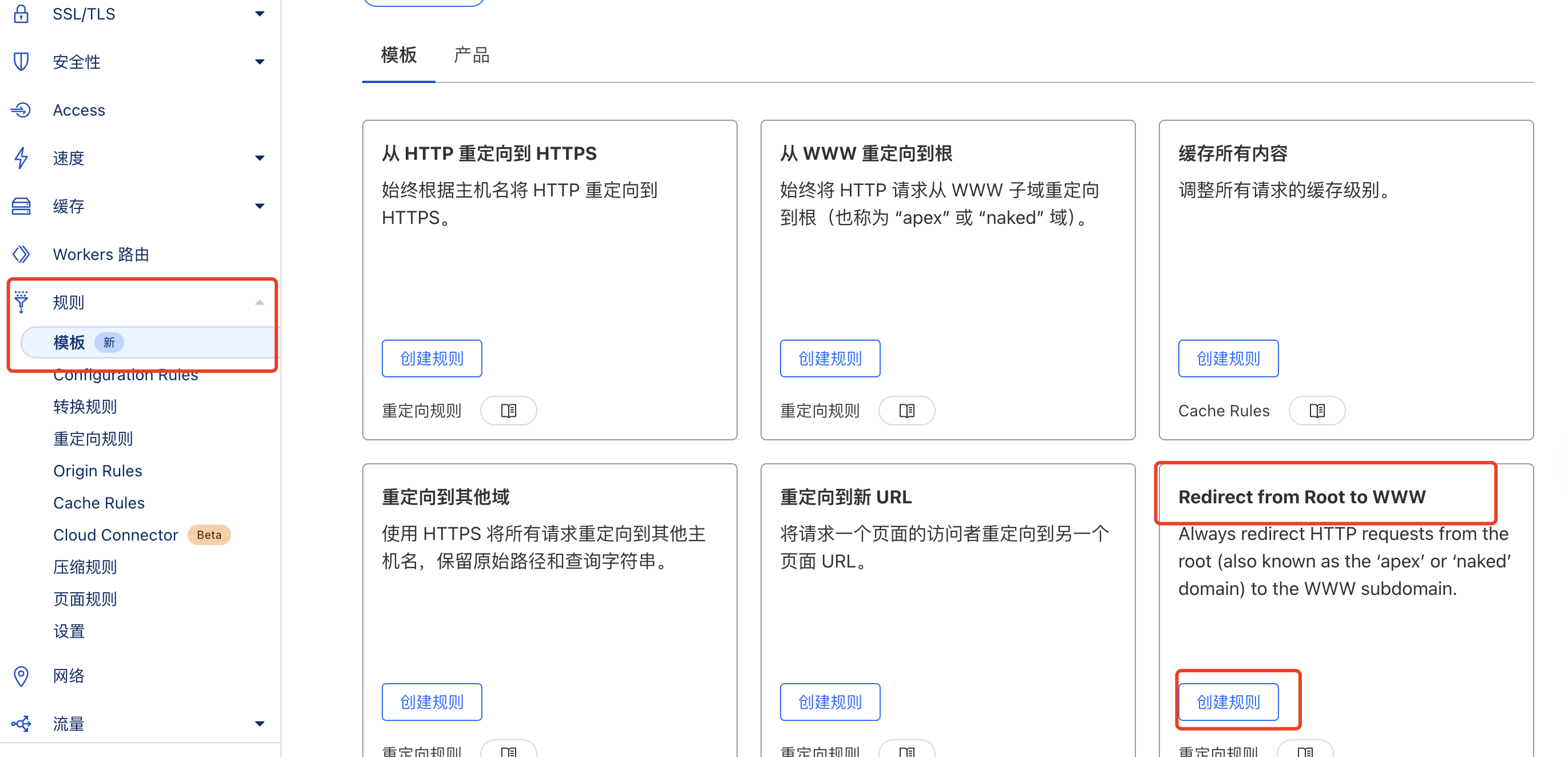Switch to the 模板 tab
Viewport: 1568px width, 757px height.
pos(399,56)
